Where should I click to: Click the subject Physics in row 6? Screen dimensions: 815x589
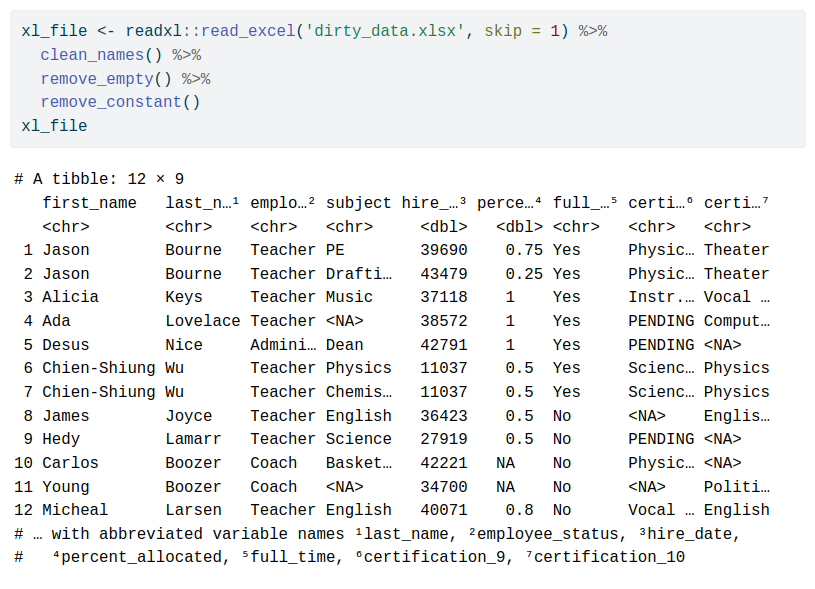(x=359, y=368)
